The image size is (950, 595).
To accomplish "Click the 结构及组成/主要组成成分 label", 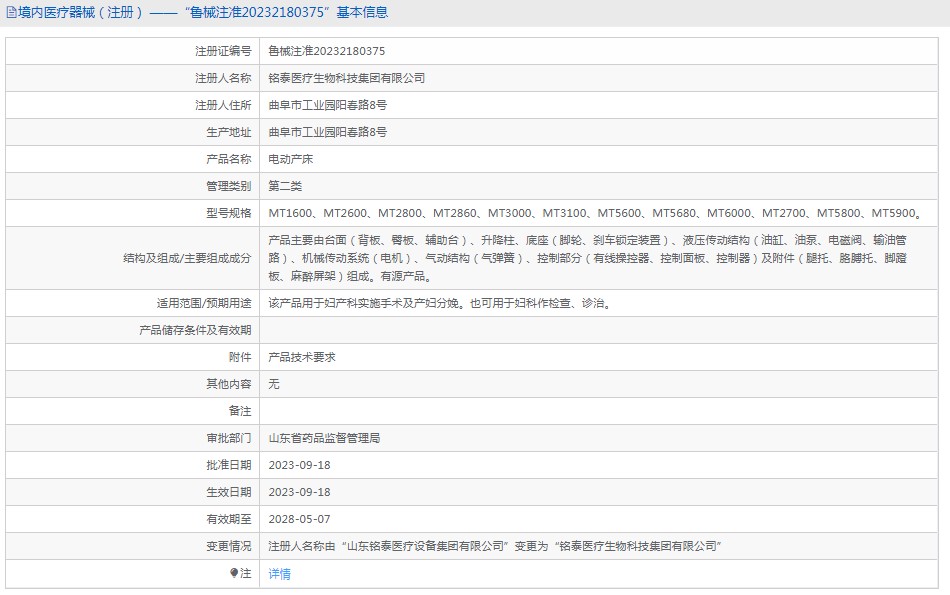I will (x=187, y=258).
